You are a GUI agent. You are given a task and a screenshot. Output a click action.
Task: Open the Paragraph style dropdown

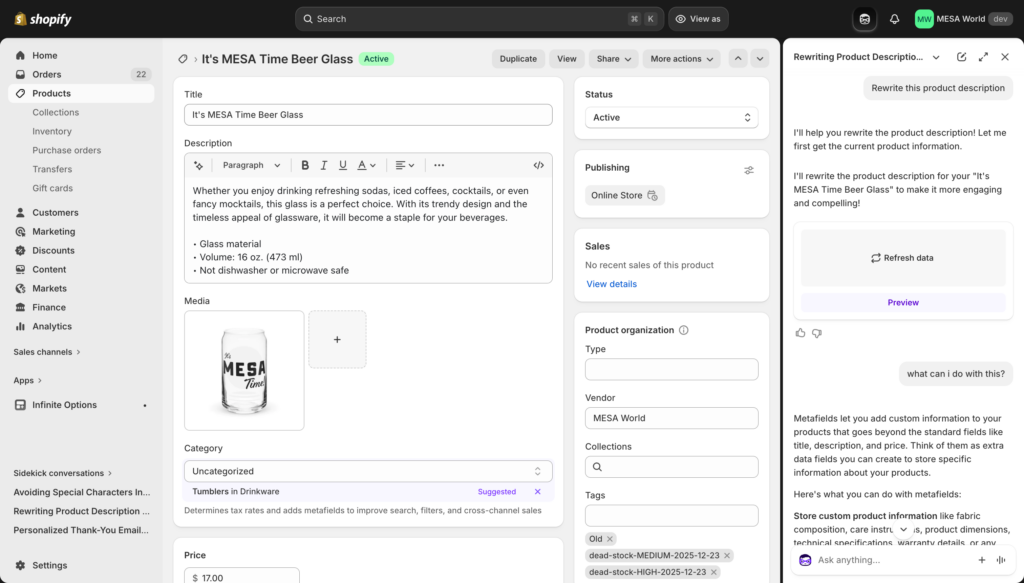pos(250,165)
